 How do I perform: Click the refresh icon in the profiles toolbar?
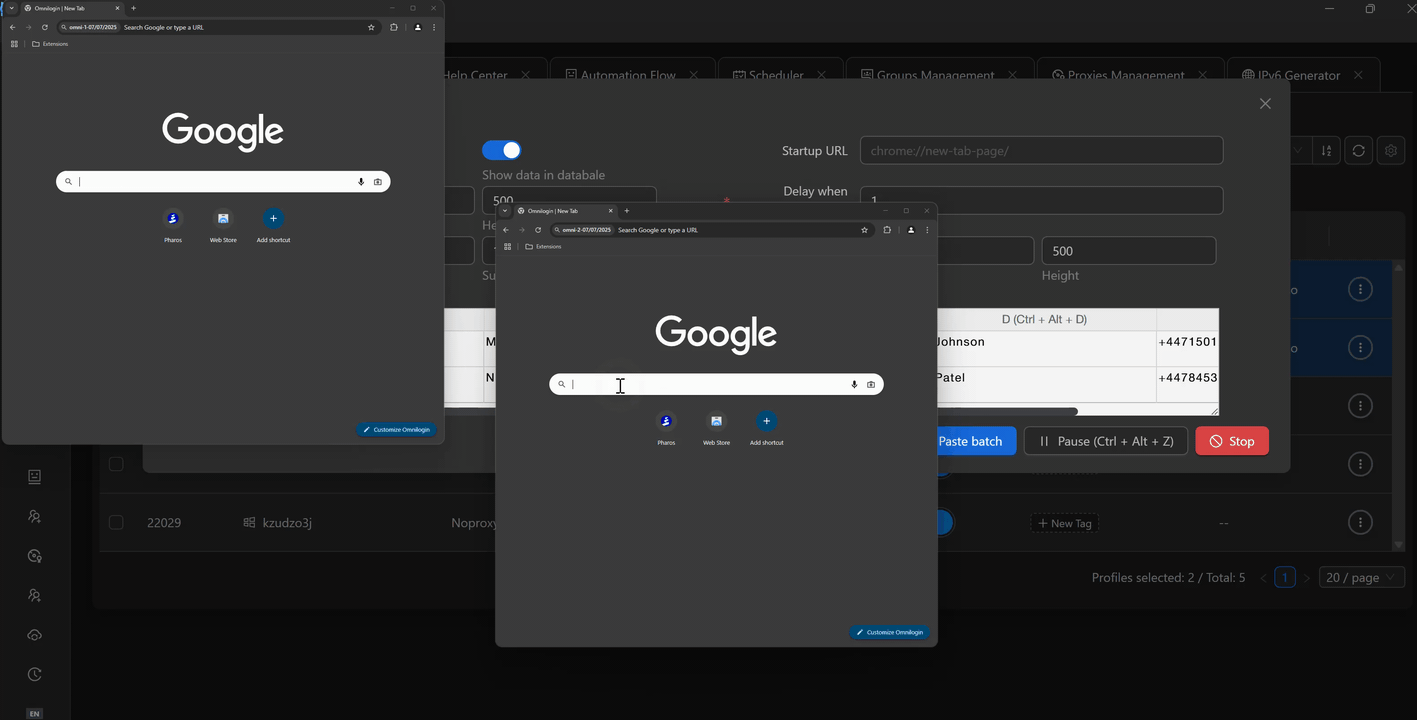(x=1358, y=151)
